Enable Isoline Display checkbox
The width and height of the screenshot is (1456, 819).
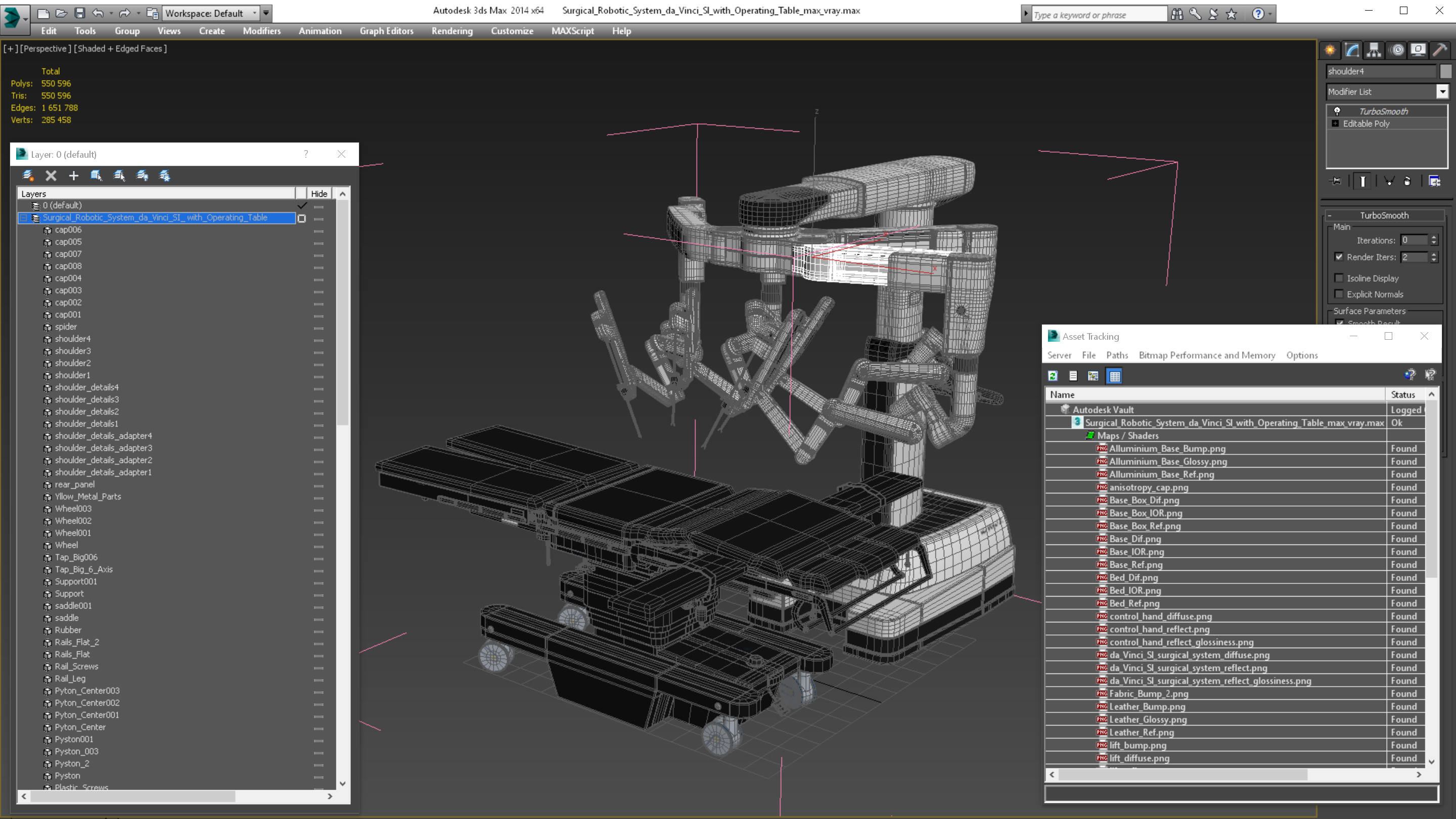pos(1338,278)
